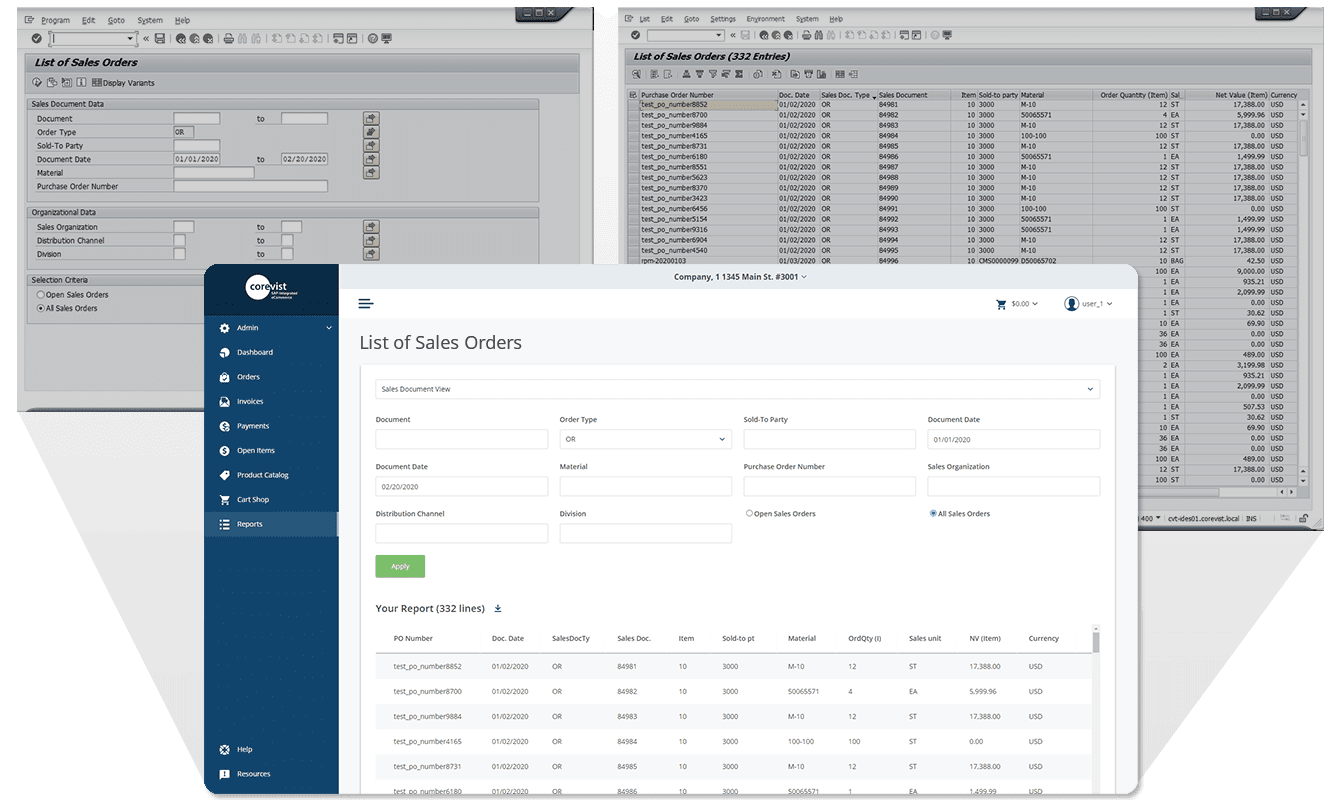The height and width of the screenshot is (800, 1340).
Task: Open the Sales Document View dropdown
Action: [x=738, y=389]
